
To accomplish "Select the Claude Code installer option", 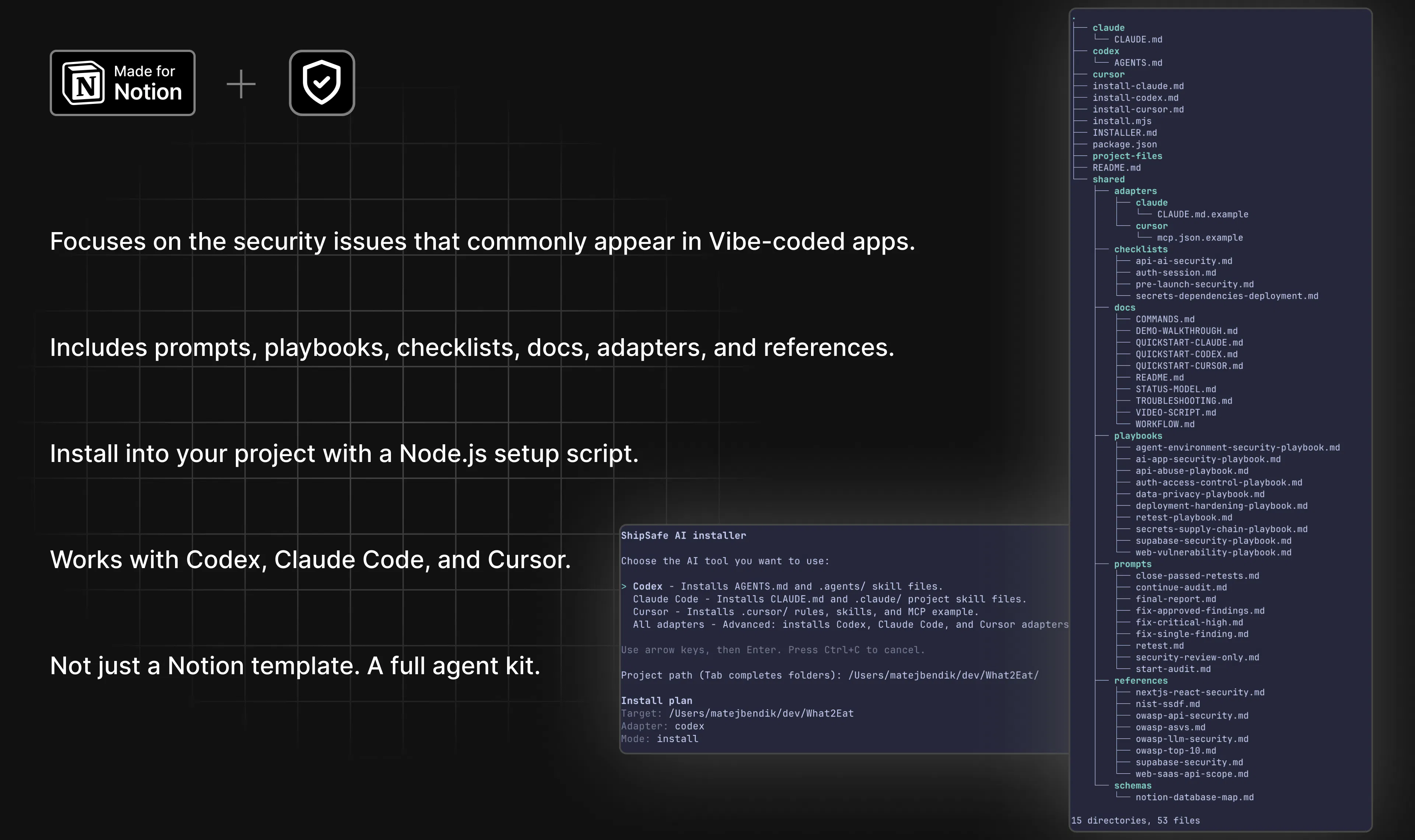I will click(x=830, y=599).
